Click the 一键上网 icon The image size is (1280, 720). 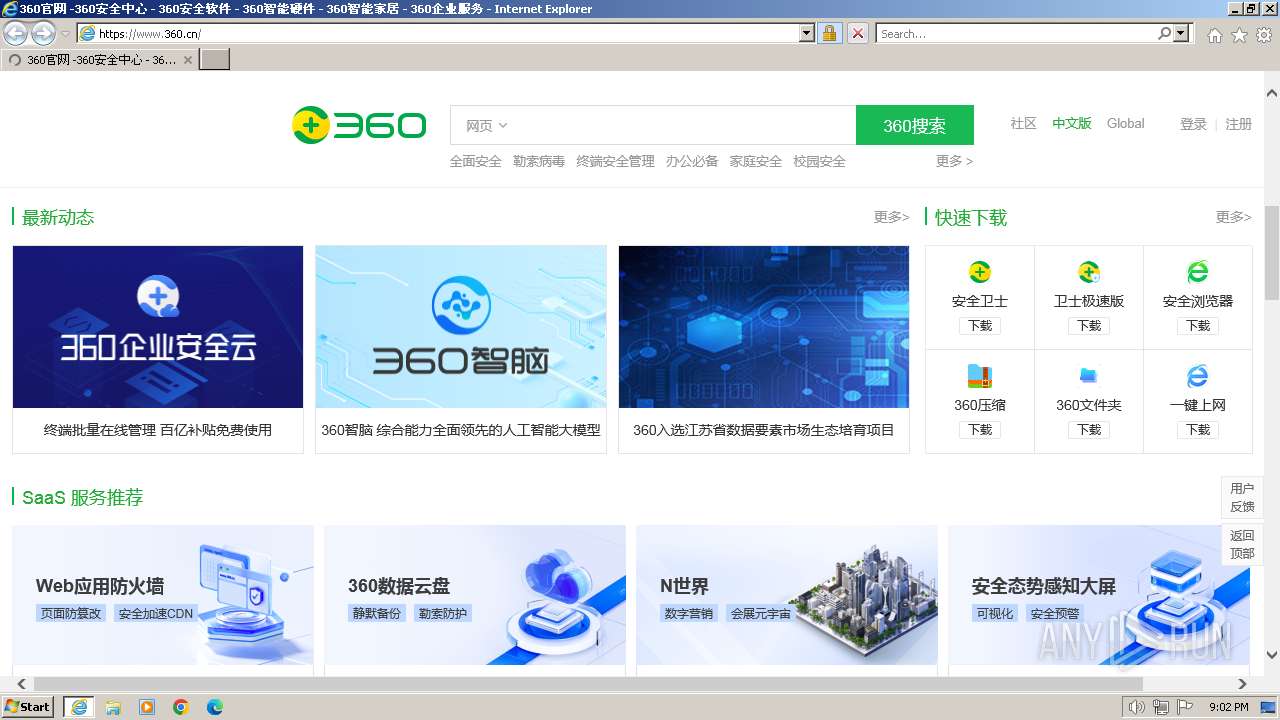(x=1197, y=376)
